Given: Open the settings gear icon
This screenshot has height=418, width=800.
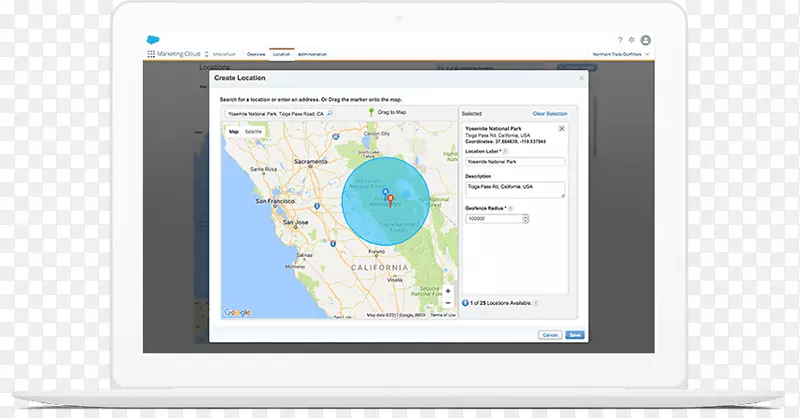Looking at the screenshot, I should (632, 38).
